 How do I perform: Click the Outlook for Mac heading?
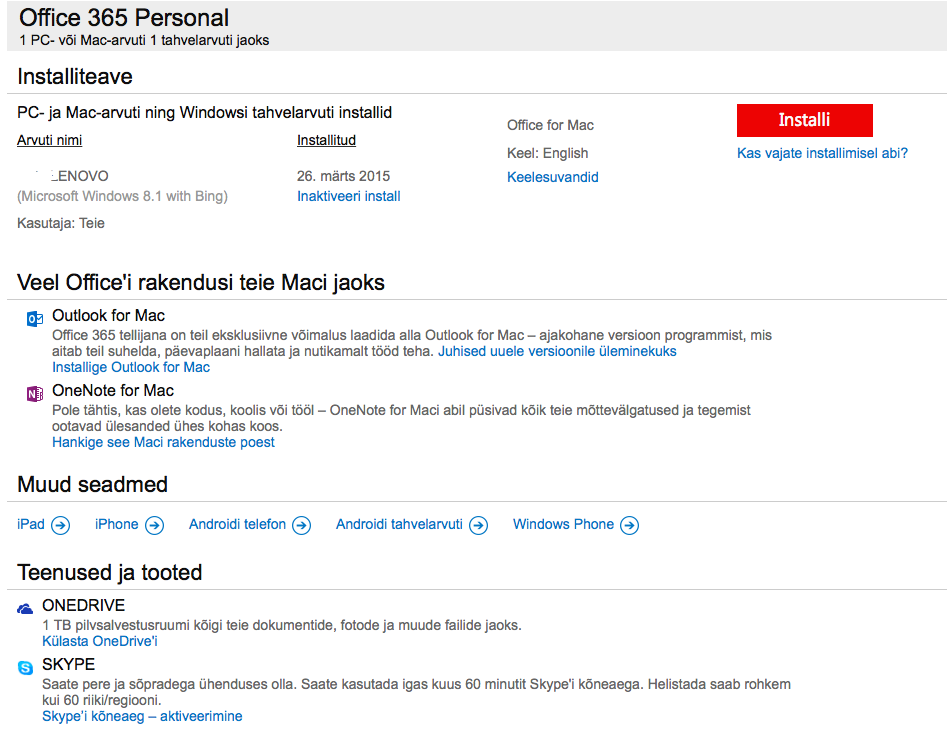[108, 315]
